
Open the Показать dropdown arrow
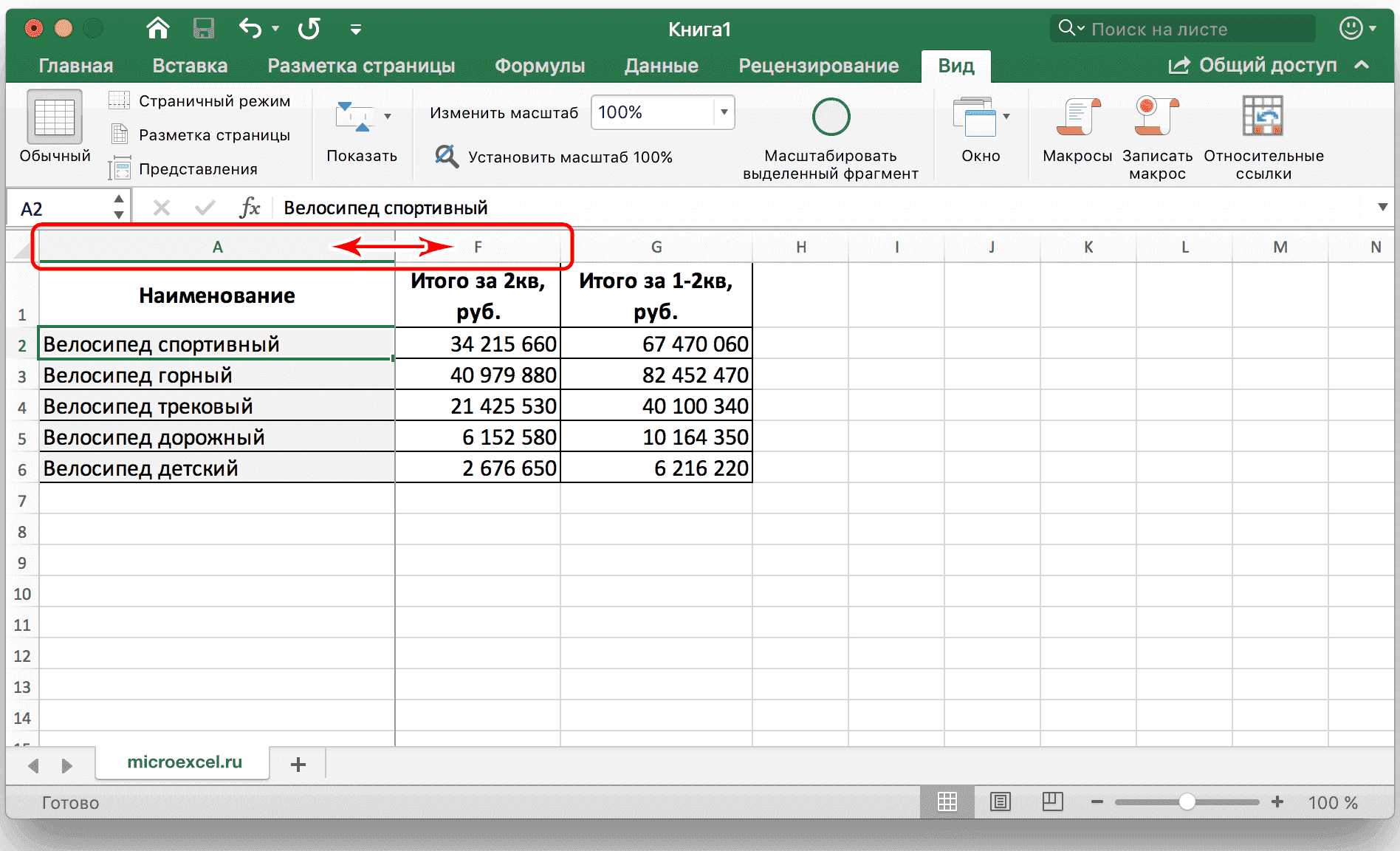pos(389,116)
